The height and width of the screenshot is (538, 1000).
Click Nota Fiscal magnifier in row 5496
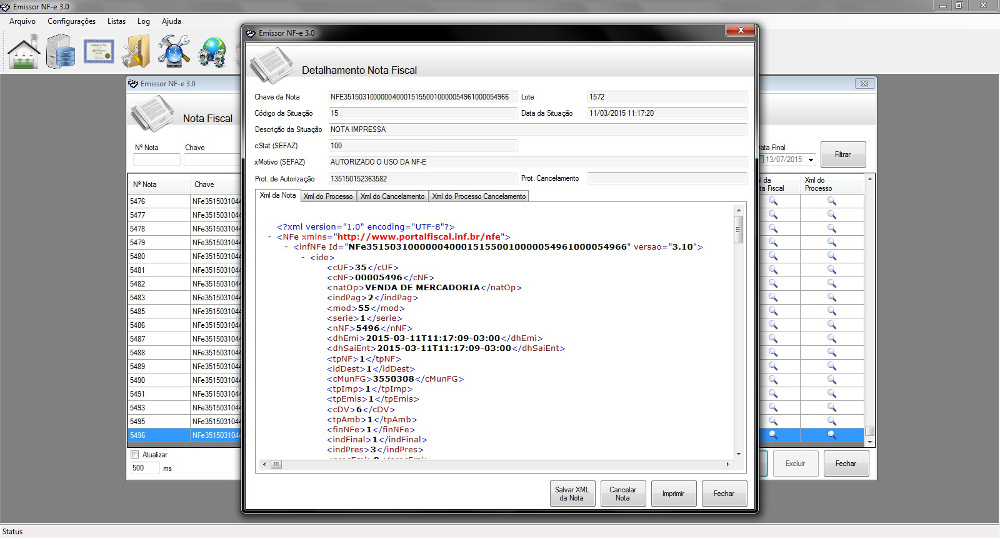click(x=773, y=436)
